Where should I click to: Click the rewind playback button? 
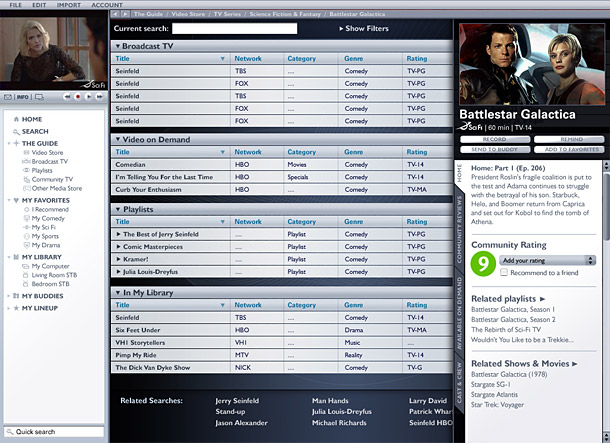pos(67,96)
